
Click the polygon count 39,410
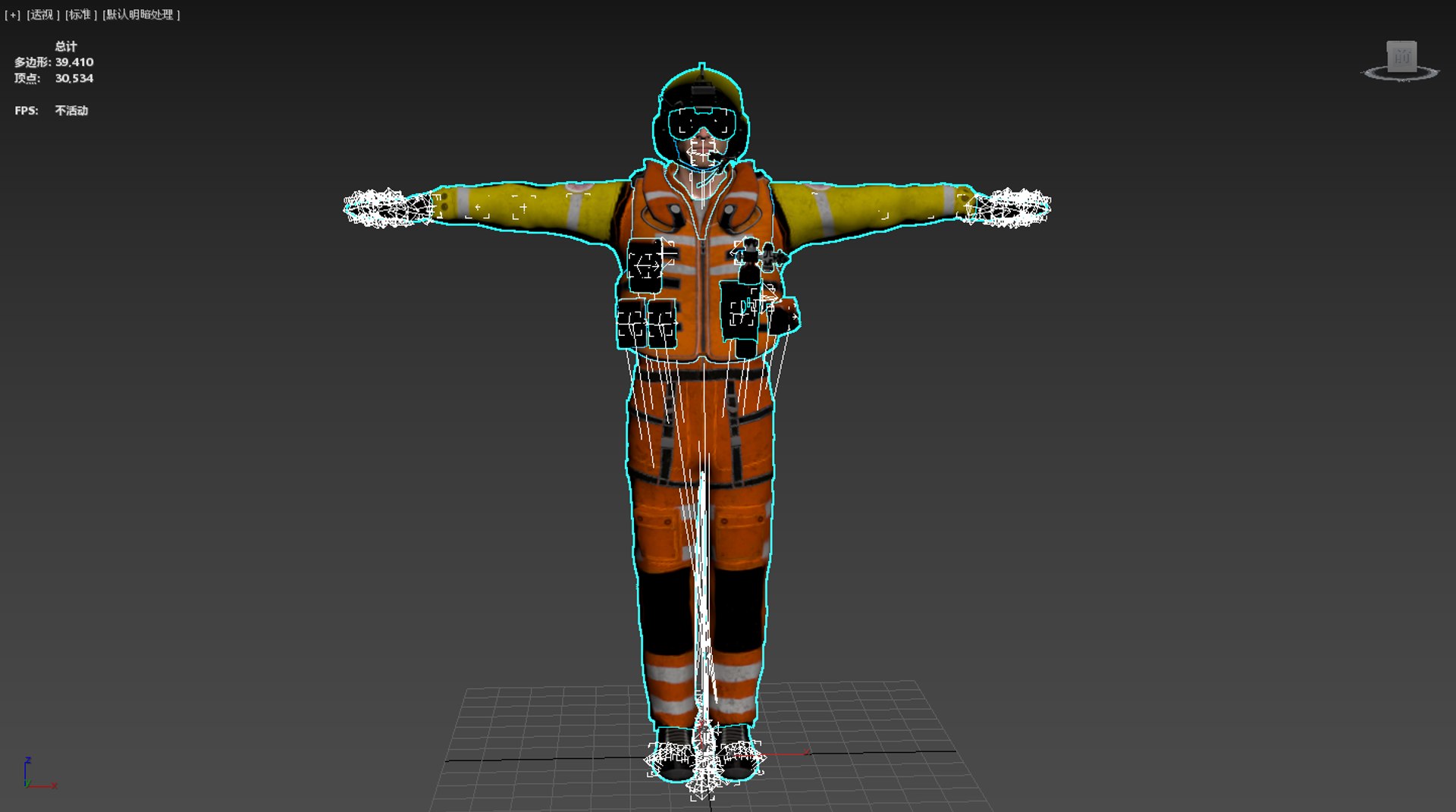click(x=74, y=62)
